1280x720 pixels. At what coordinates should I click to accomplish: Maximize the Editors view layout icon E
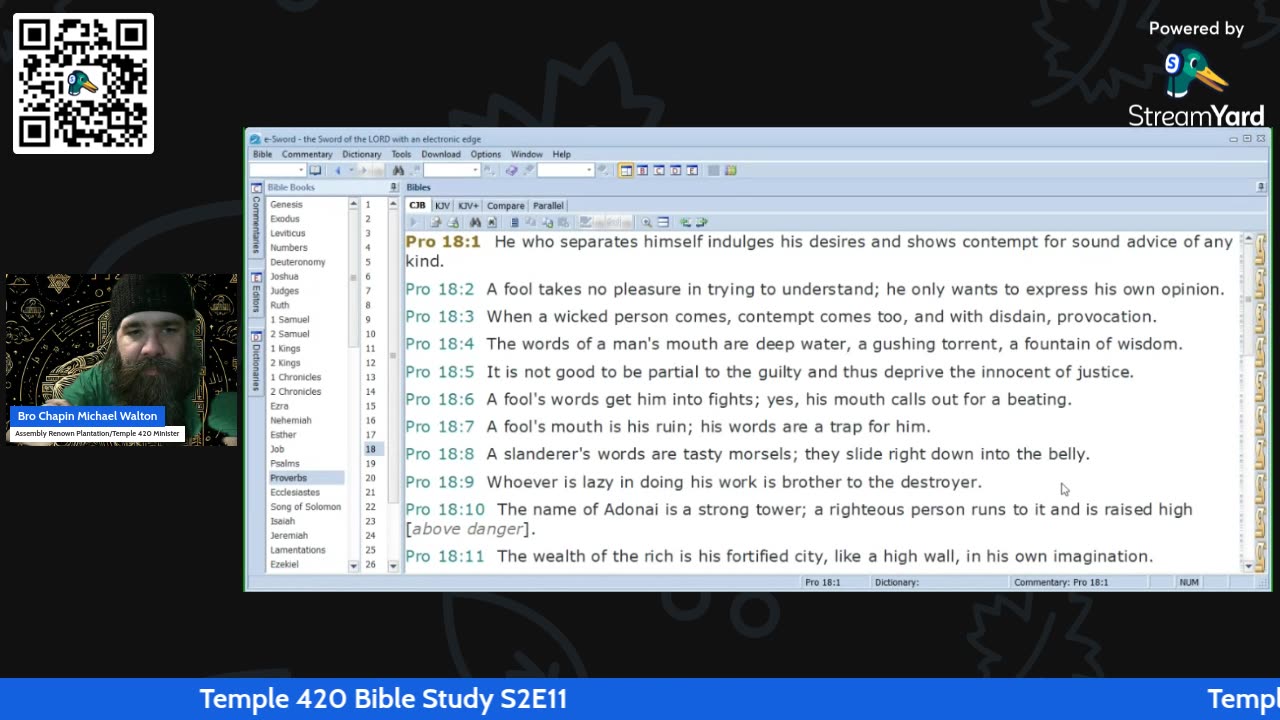(x=692, y=170)
